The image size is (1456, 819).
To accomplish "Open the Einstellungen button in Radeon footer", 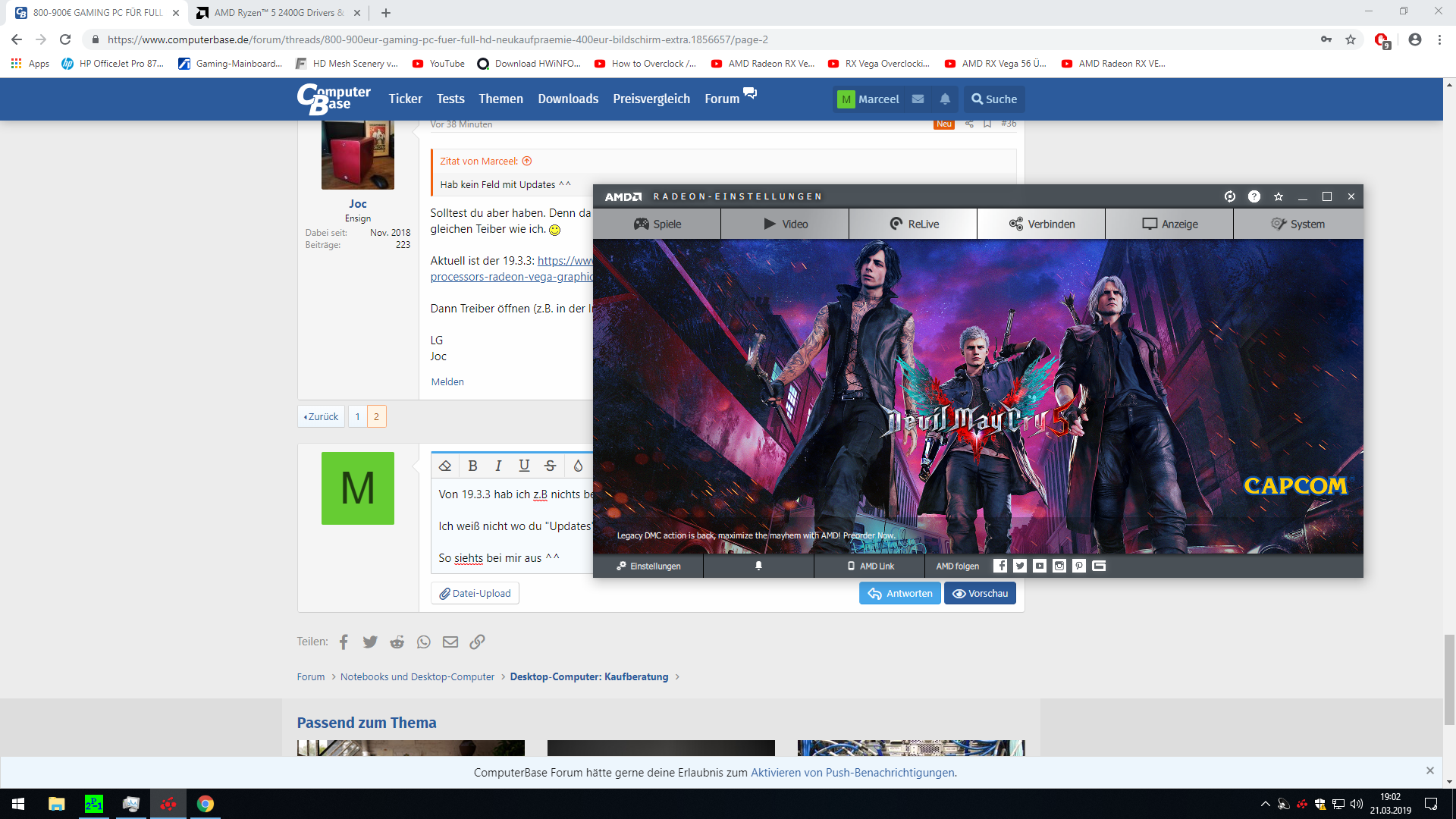I will click(x=648, y=566).
